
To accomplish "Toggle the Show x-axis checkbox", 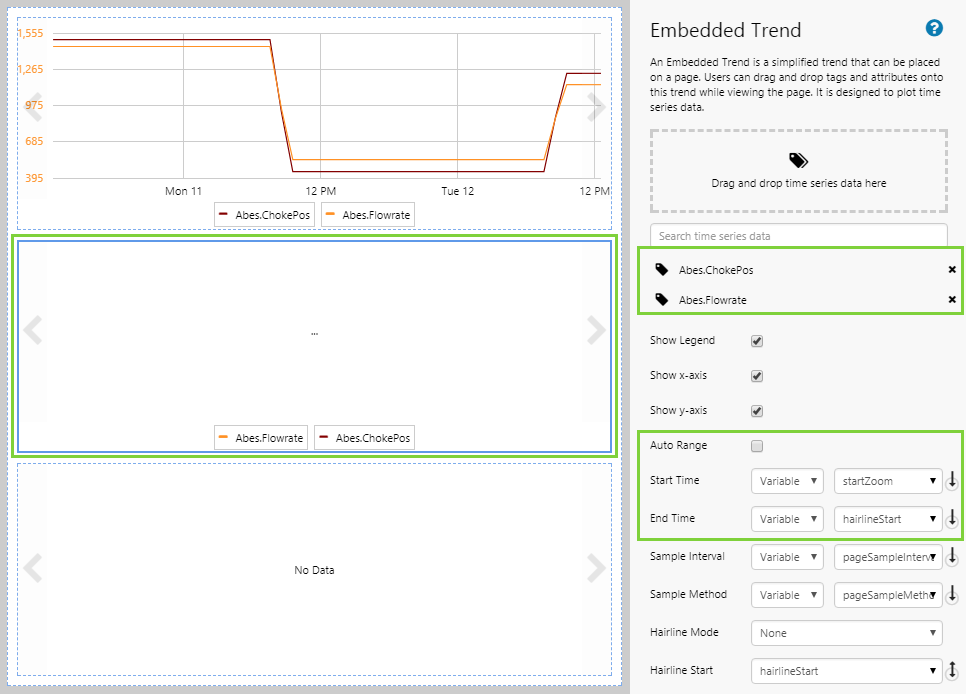I will coord(757,377).
